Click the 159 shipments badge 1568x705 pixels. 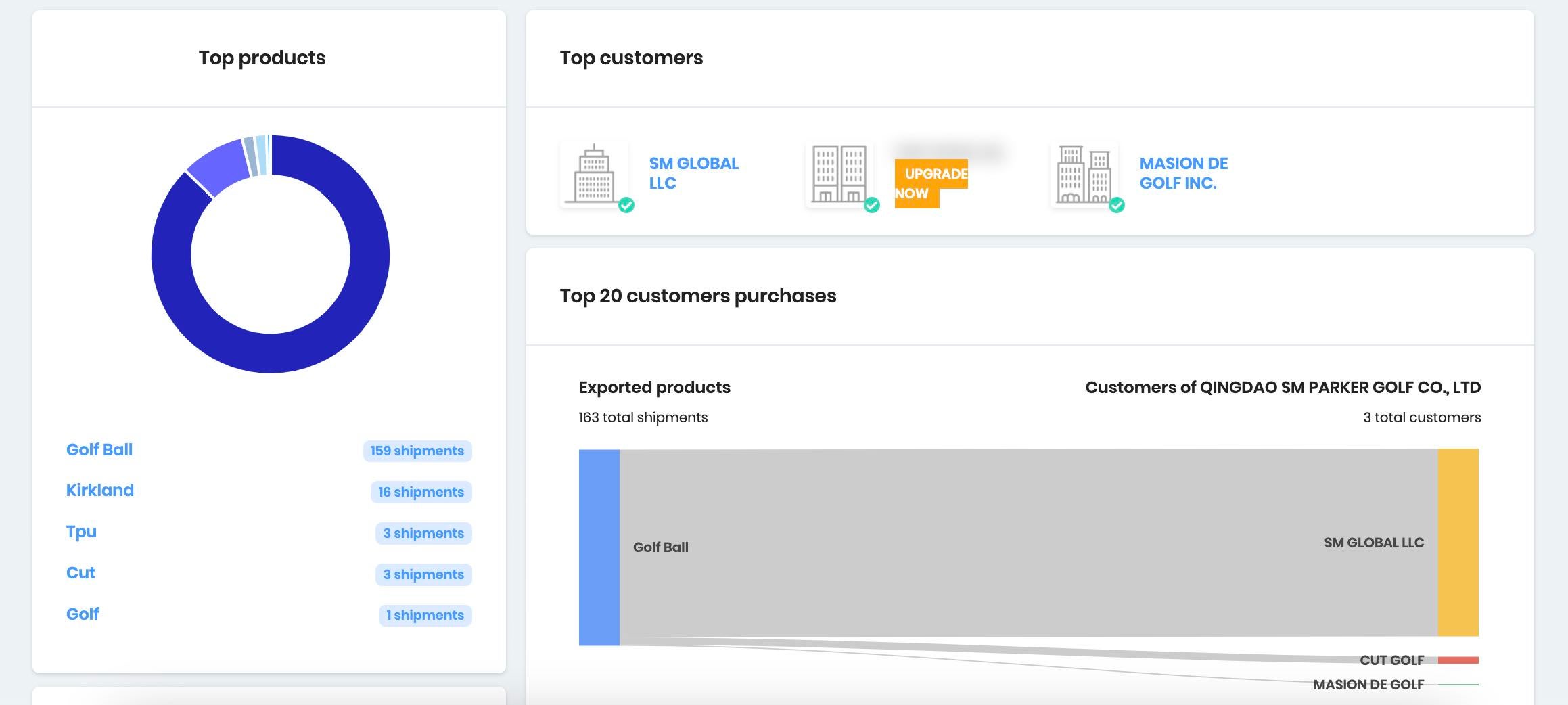pyautogui.click(x=417, y=451)
